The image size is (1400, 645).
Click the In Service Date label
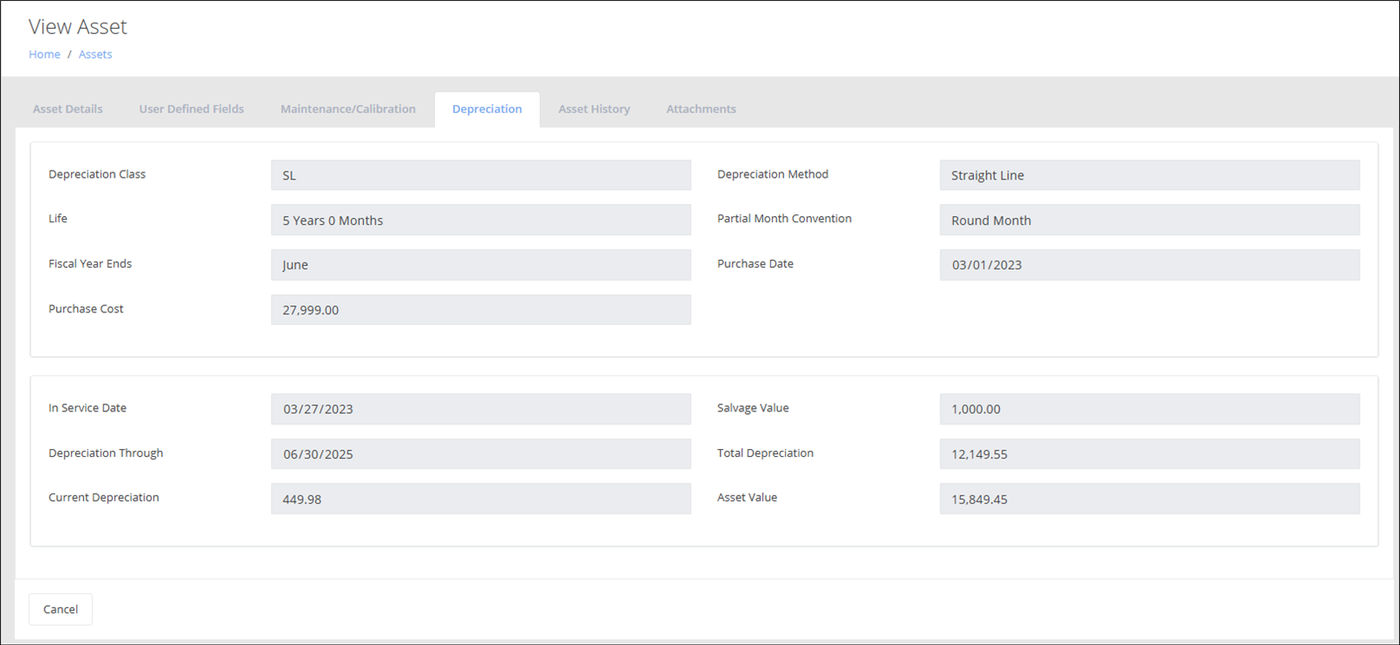[87, 408]
